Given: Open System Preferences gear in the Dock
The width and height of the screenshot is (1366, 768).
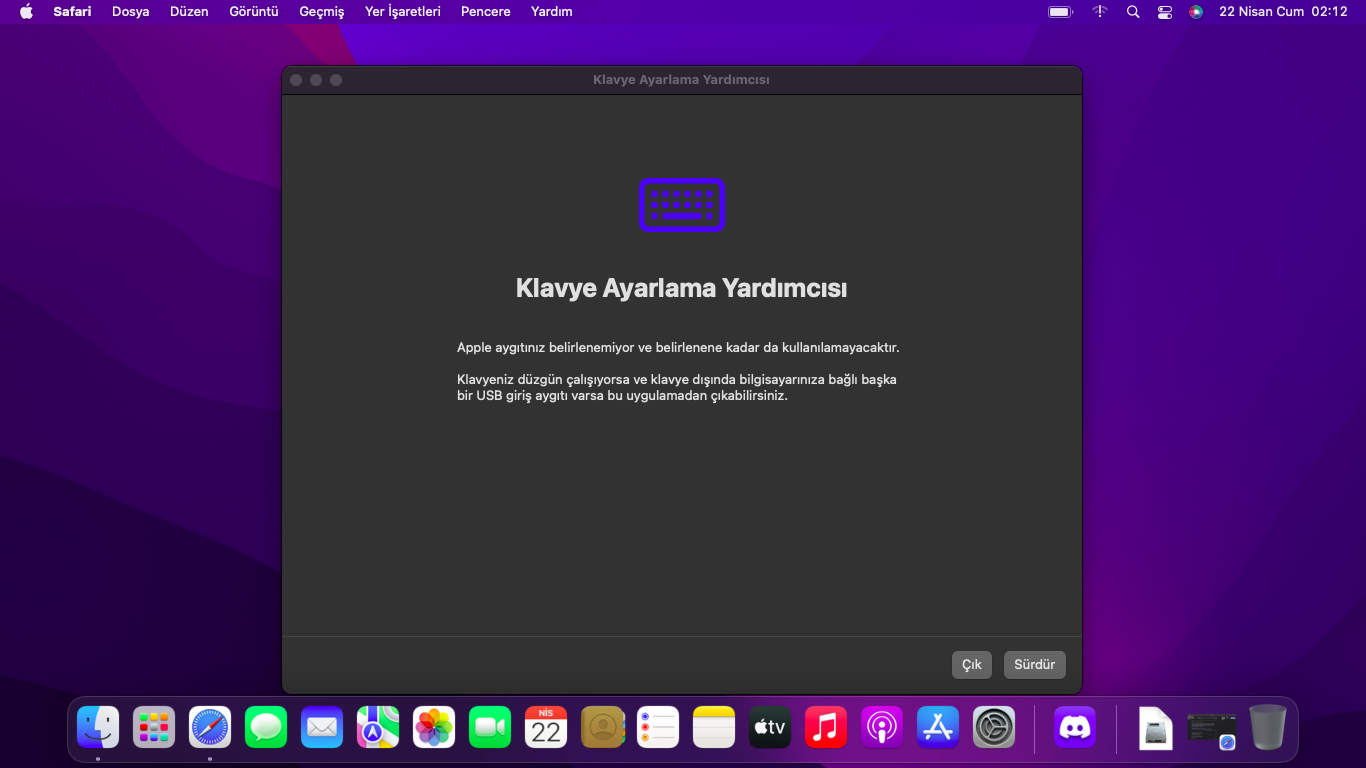Looking at the screenshot, I should point(994,727).
